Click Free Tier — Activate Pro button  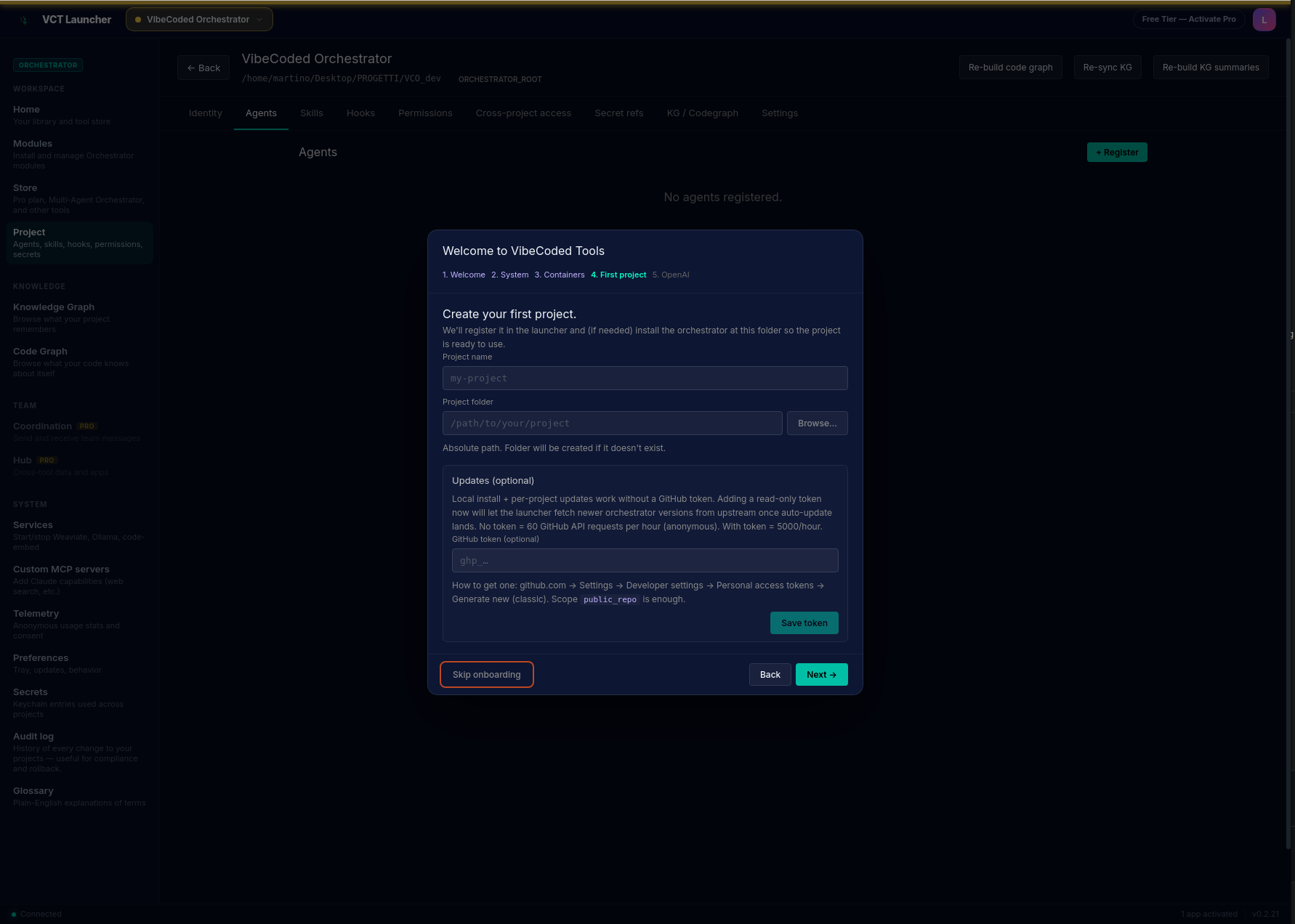pos(1188,20)
